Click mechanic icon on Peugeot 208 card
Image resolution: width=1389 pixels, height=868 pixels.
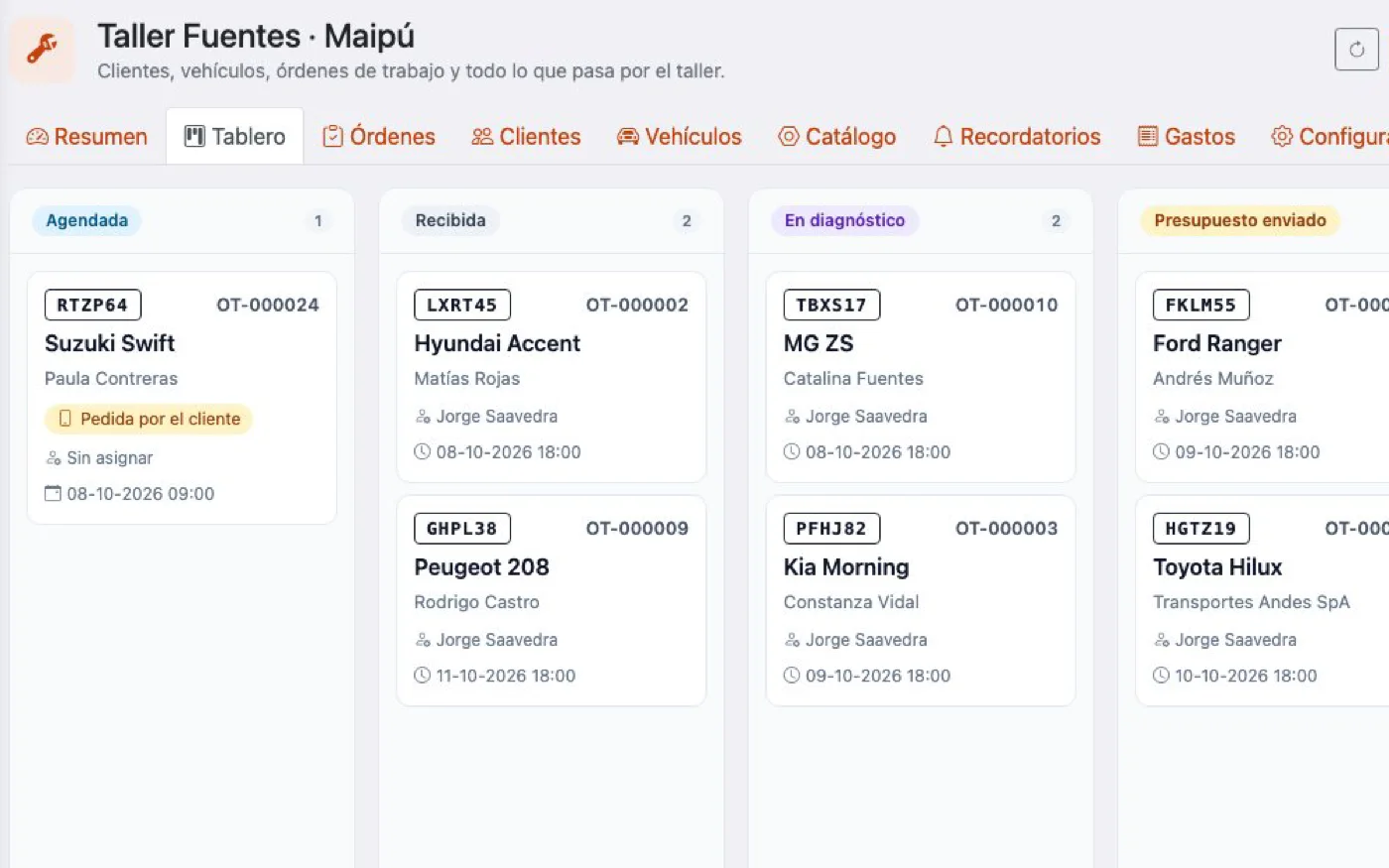[x=423, y=640]
